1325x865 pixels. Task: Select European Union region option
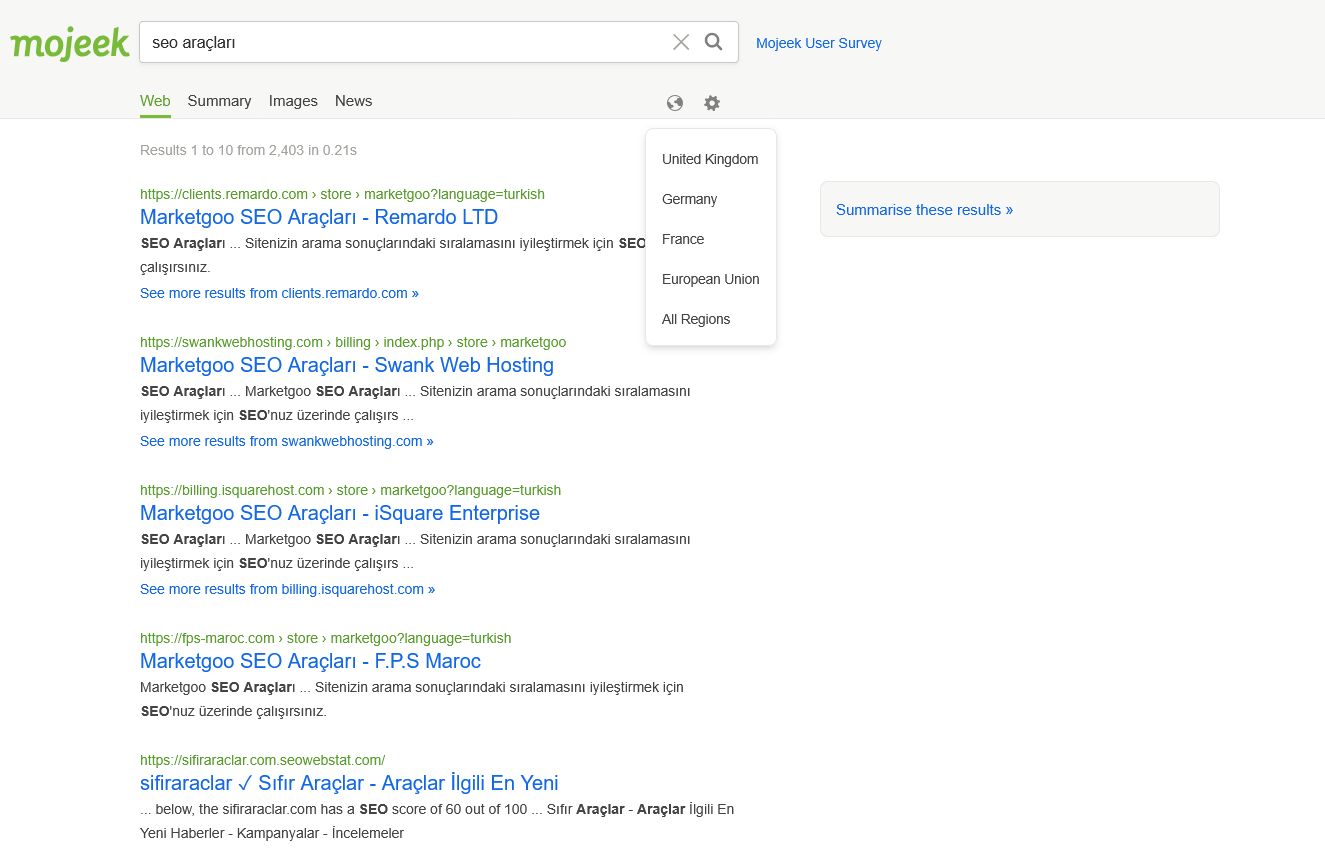pos(710,279)
